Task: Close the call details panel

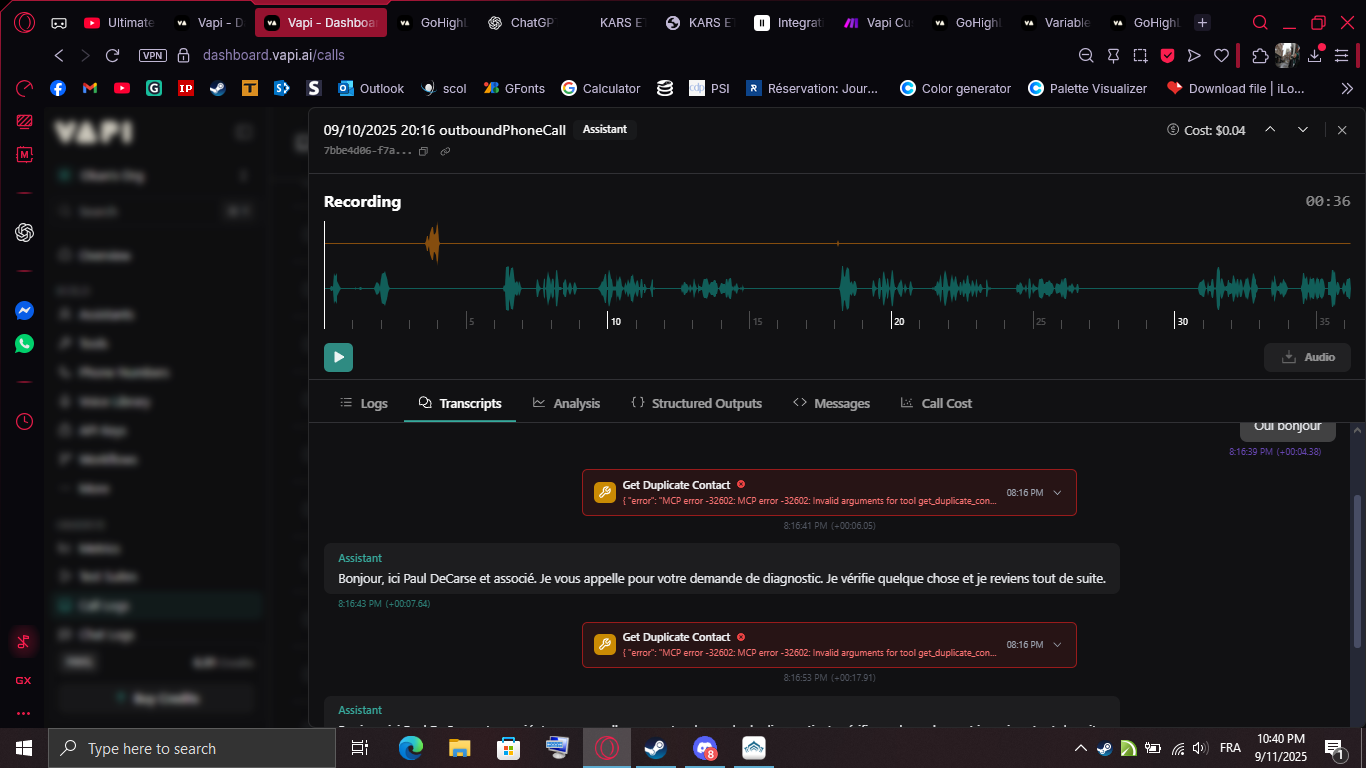Action: 1342,130
